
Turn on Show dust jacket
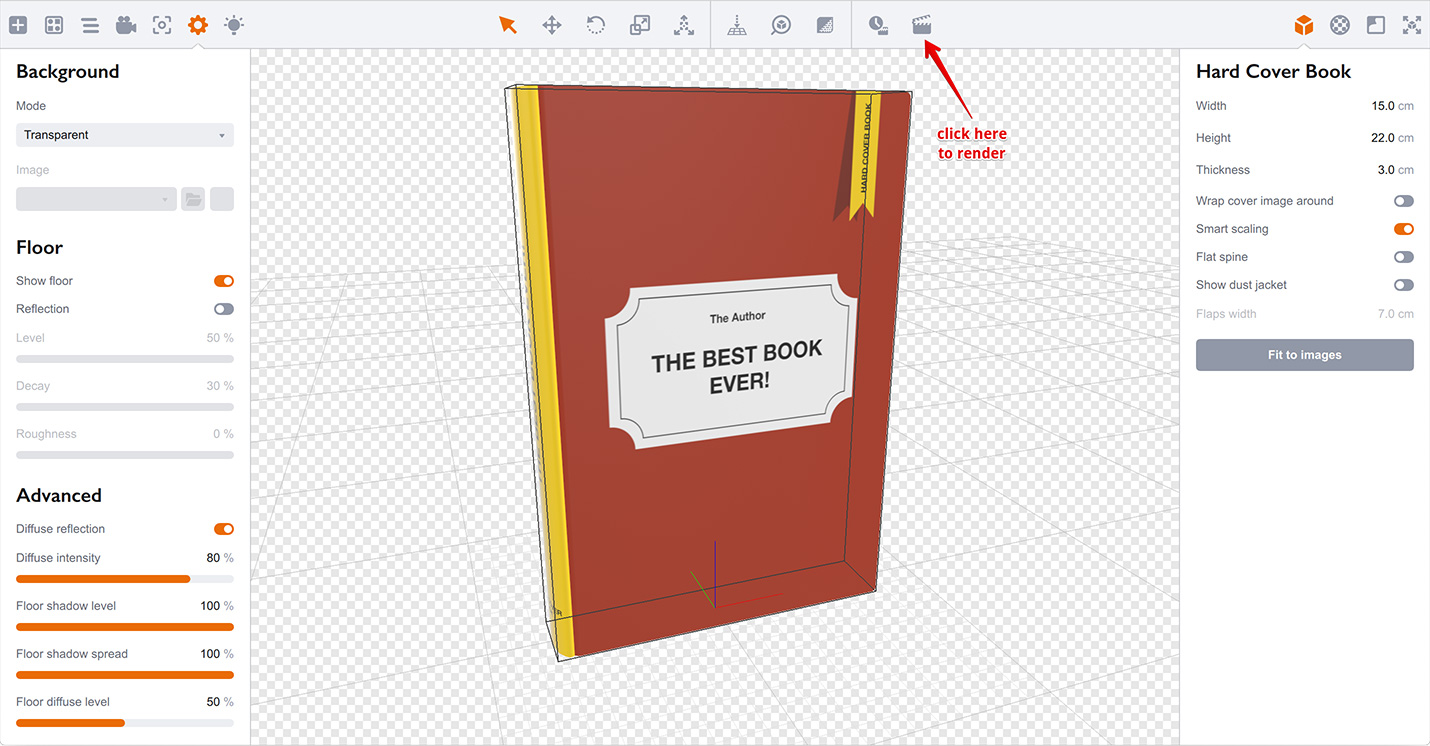pyautogui.click(x=1404, y=285)
